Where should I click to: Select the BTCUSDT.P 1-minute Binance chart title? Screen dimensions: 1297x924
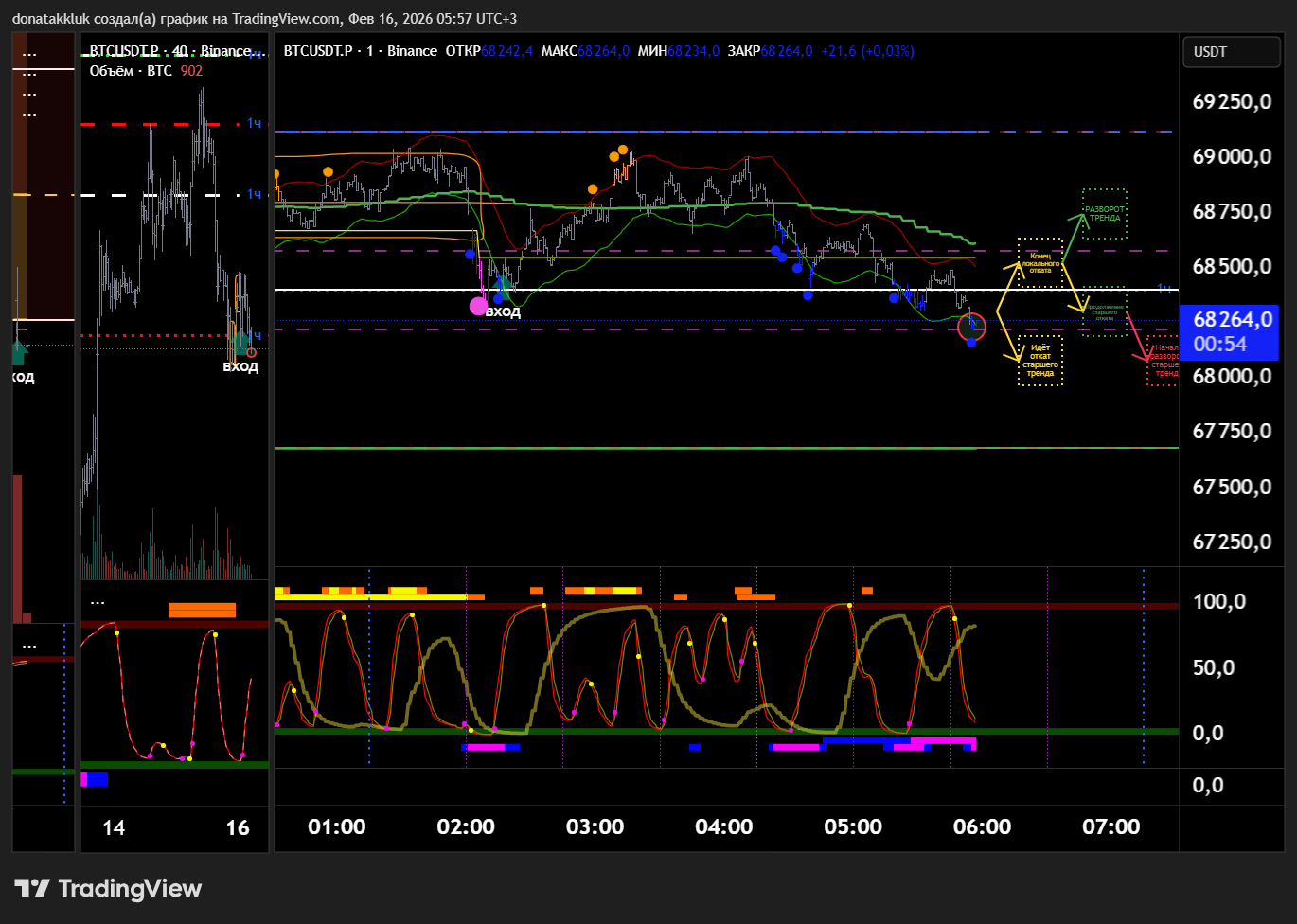[361, 51]
